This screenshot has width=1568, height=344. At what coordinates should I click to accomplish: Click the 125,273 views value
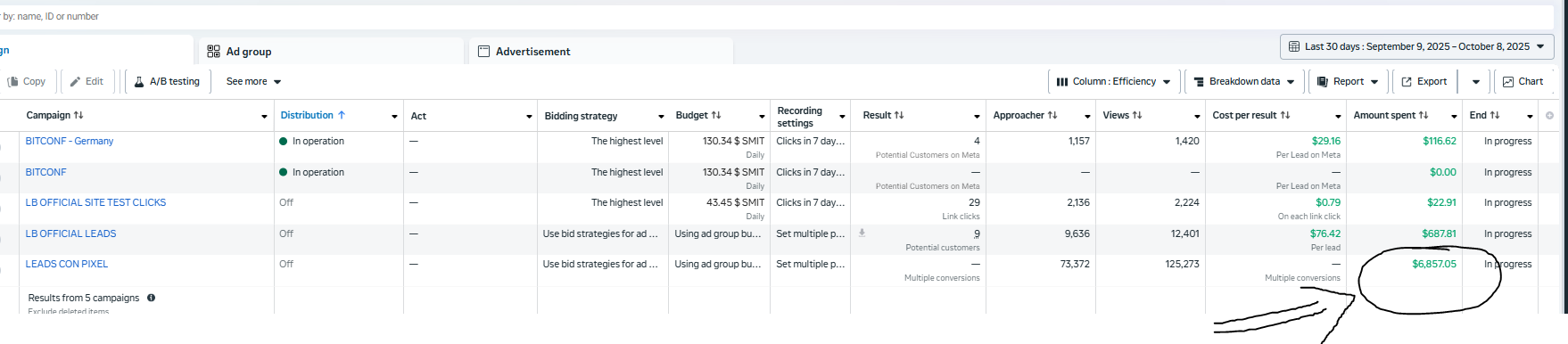(x=1182, y=264)
